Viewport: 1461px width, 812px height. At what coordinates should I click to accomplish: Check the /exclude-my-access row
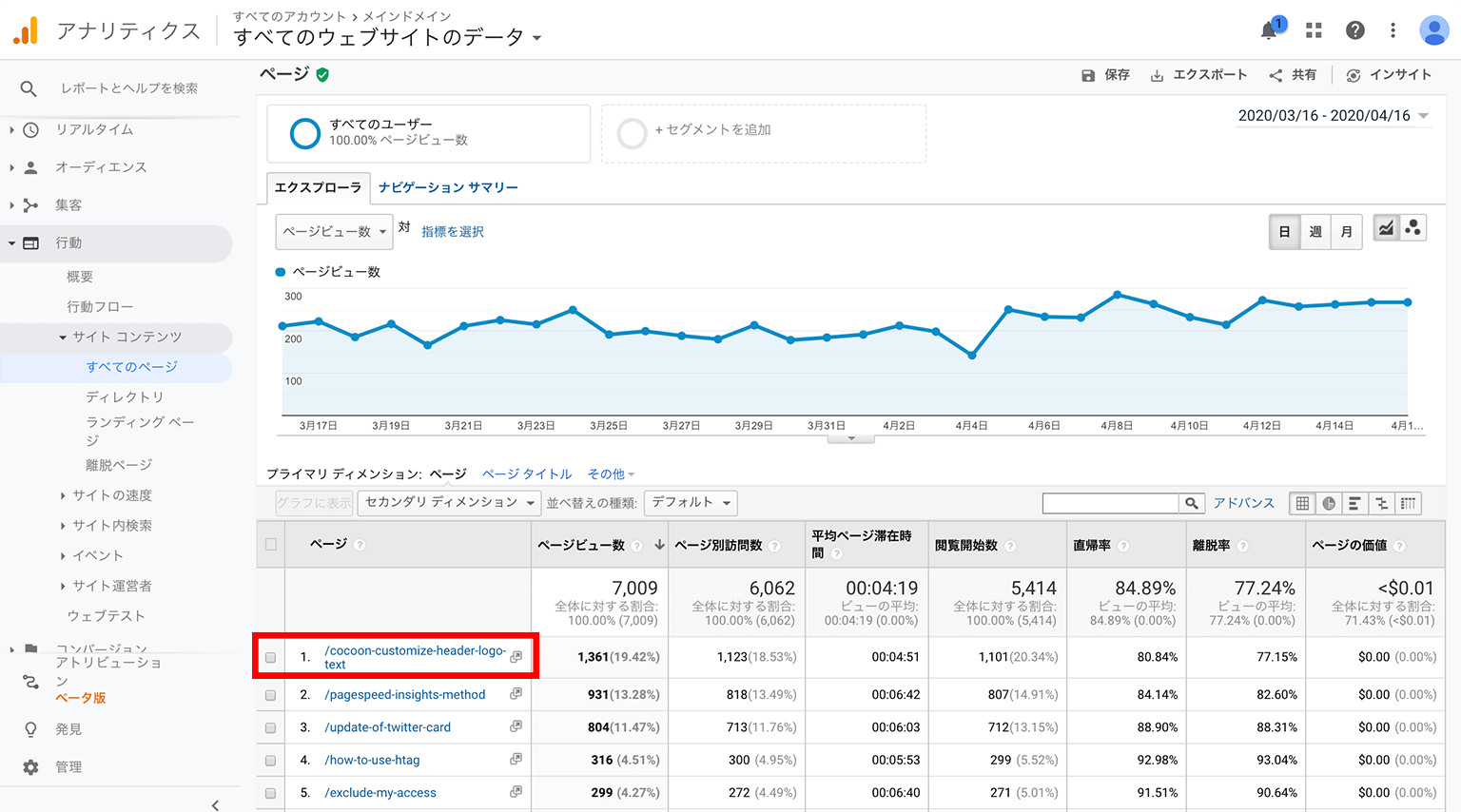point(271,792)
